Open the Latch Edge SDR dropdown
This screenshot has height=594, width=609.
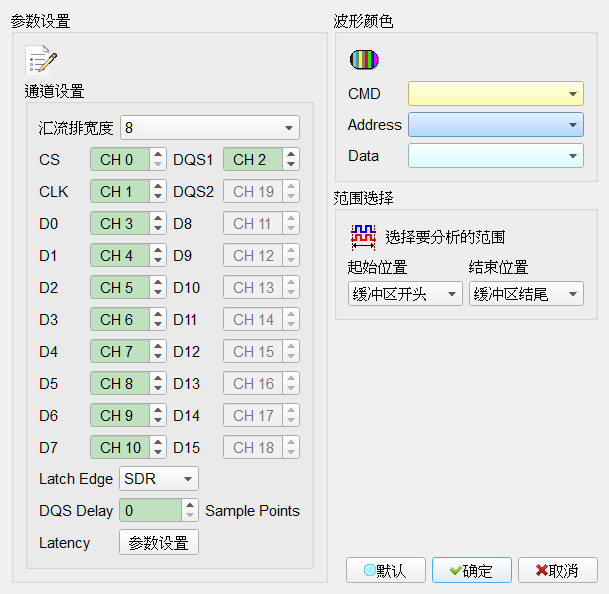[x=159, y=479]
